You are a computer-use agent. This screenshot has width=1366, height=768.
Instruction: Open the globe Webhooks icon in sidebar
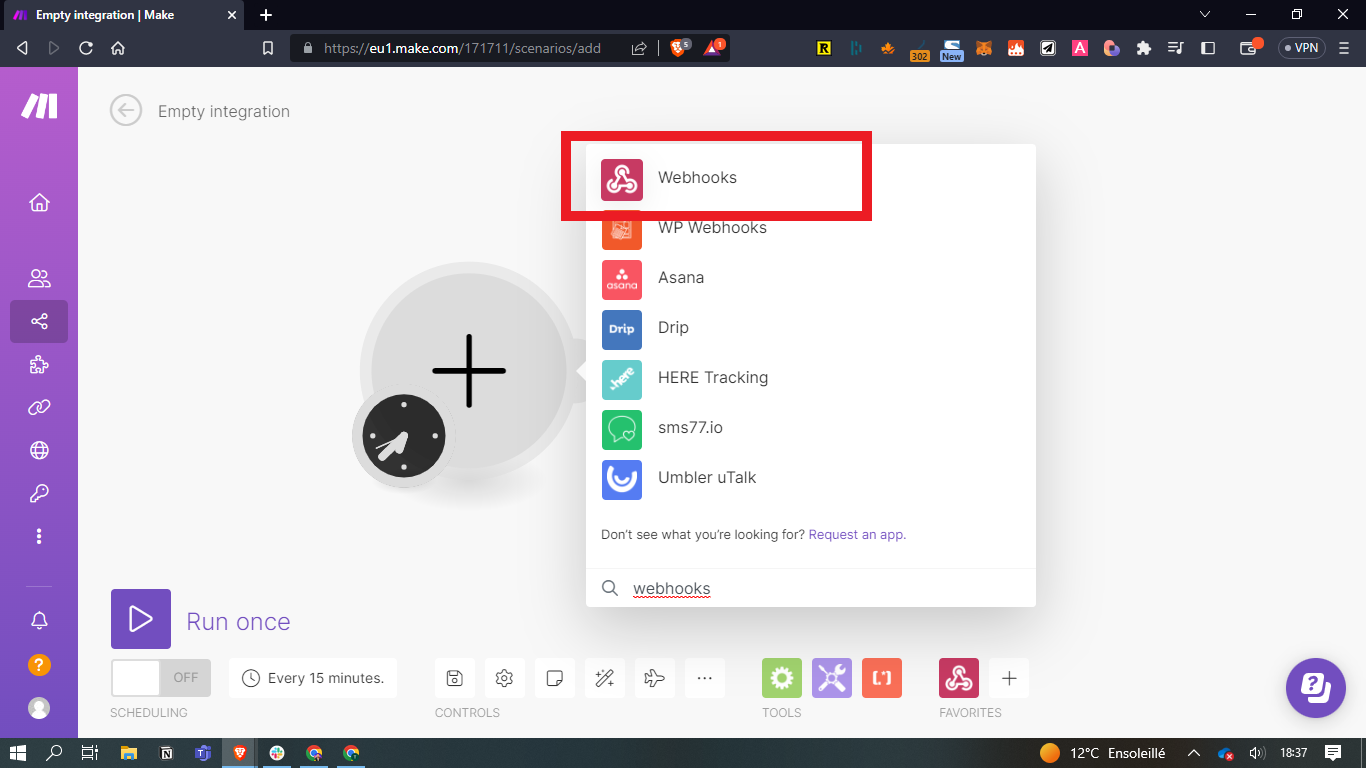click(x=39, y=451)
